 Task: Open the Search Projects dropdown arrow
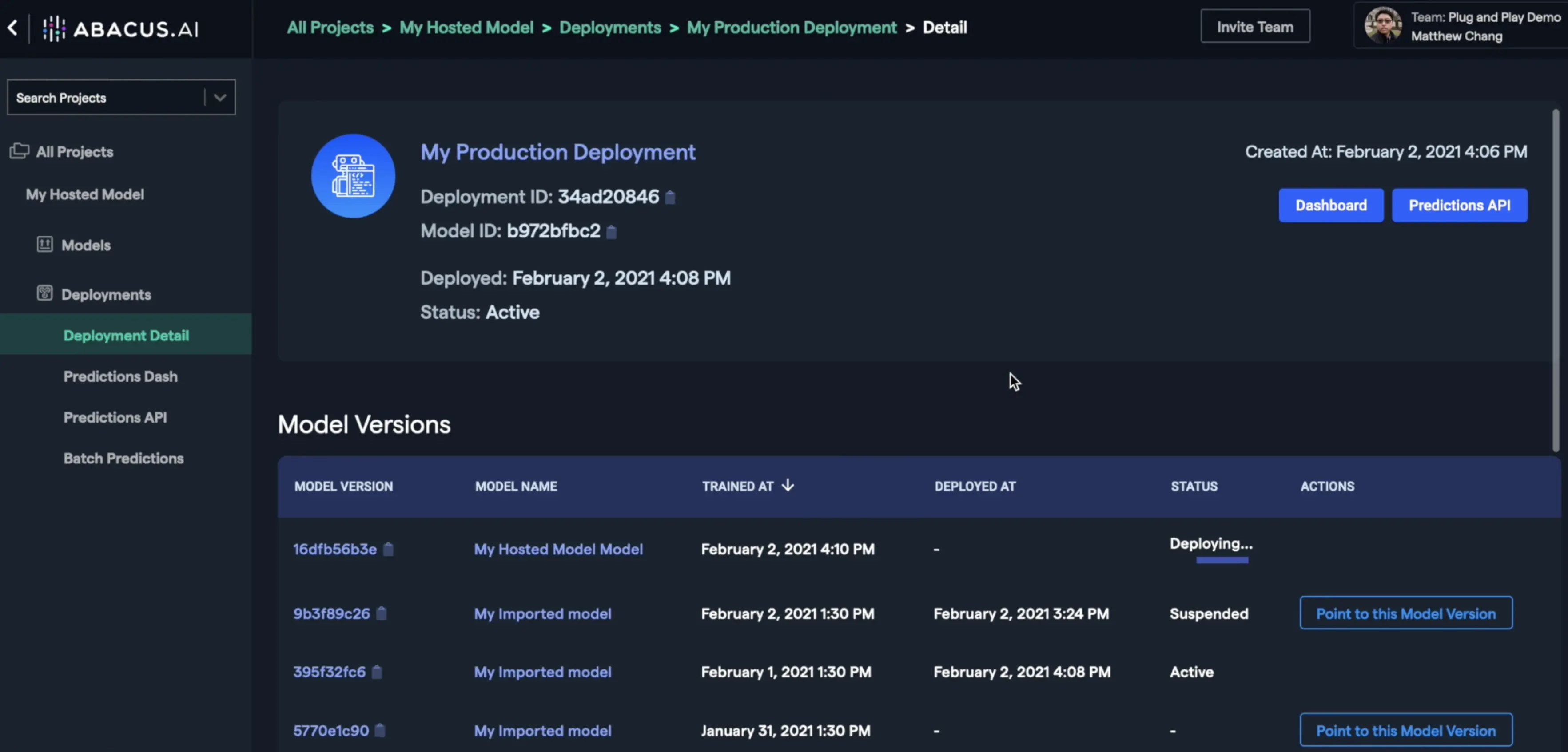coord(220,97)
